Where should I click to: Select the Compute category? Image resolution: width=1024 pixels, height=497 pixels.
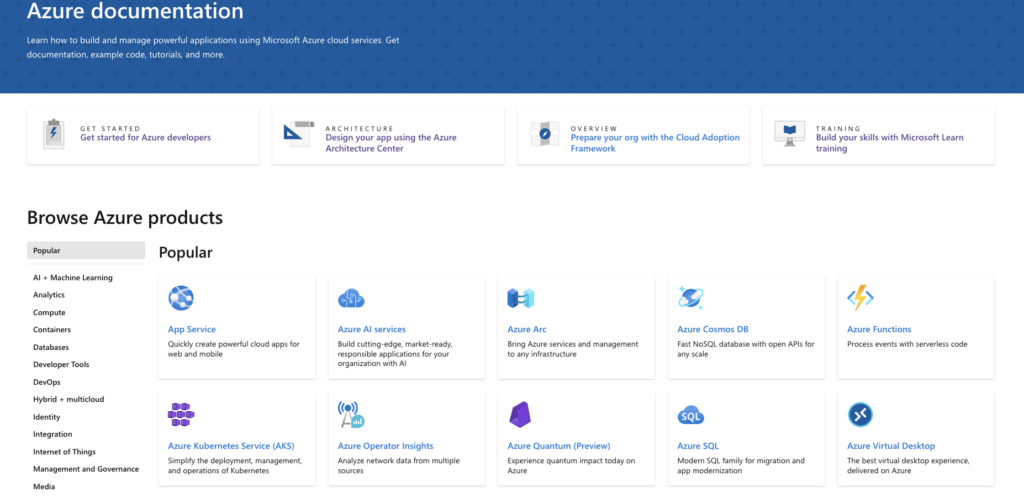(x=49, y=312)
